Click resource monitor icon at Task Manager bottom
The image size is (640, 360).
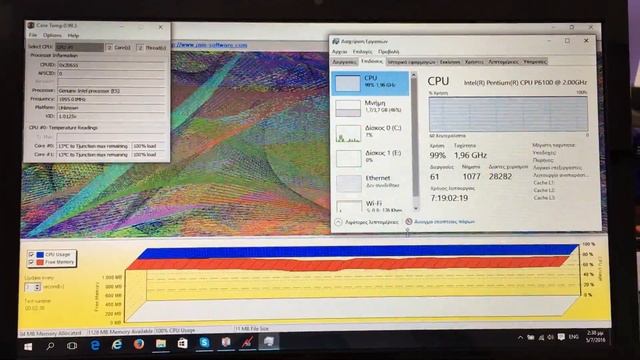(x=409, y=222)
